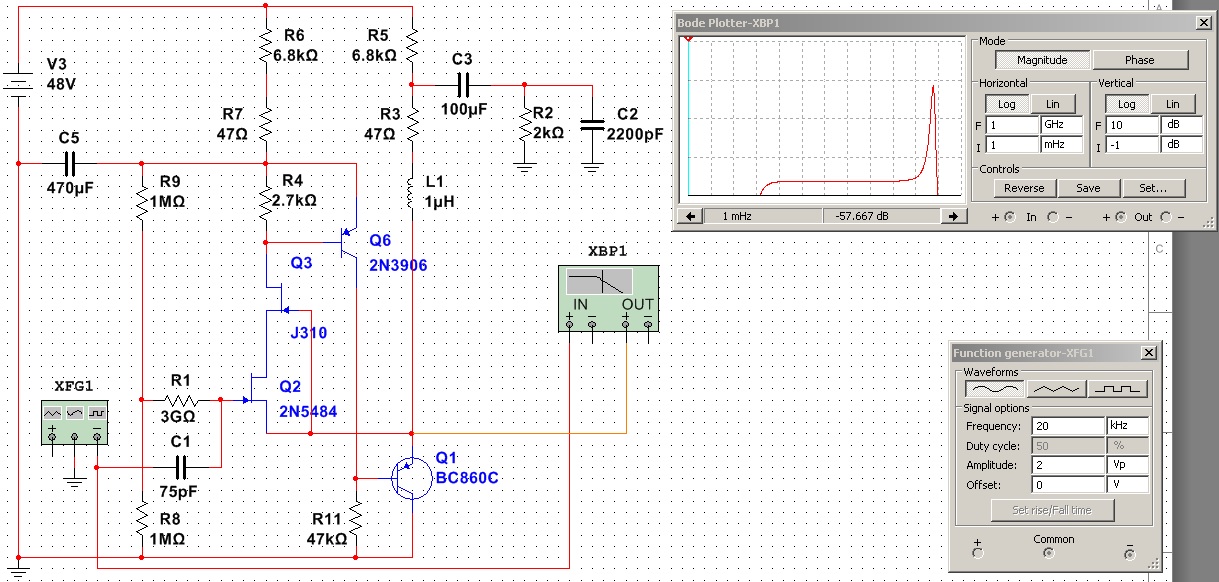Viewport: 1219px width, 582px height.
Task: Click the Save button in Bode Plotter
Action: point(1088,188)
